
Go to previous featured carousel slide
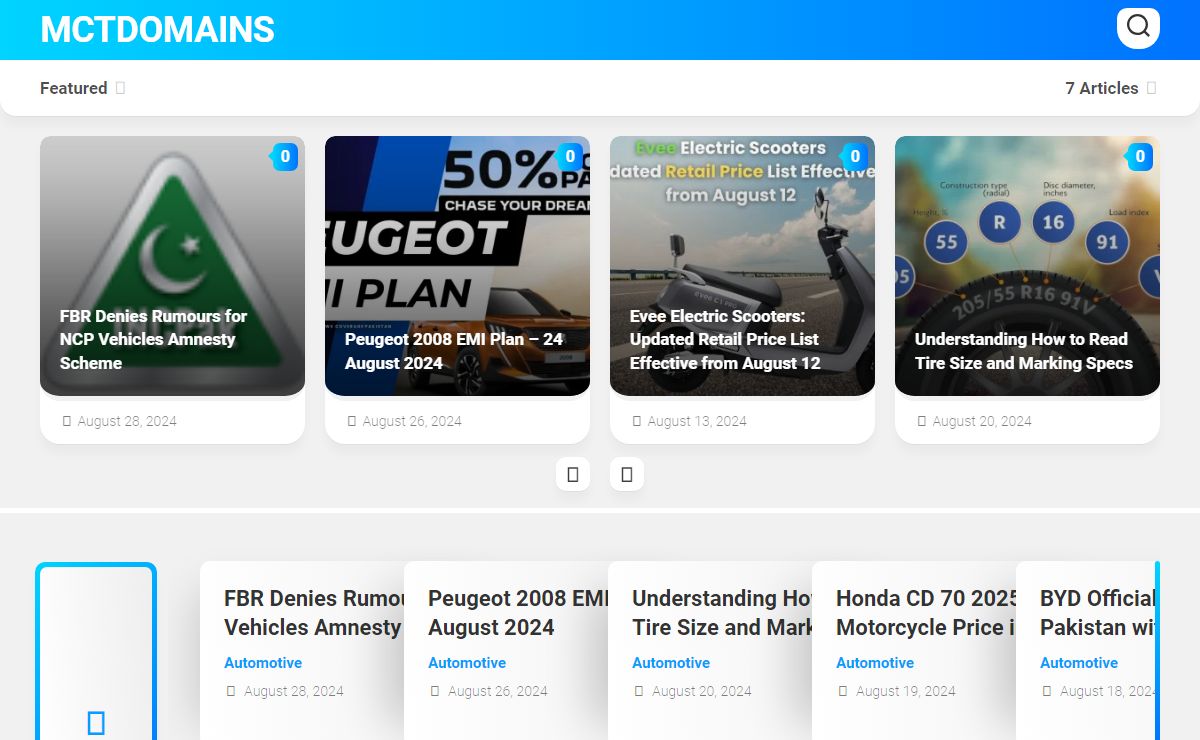point(573,474)
